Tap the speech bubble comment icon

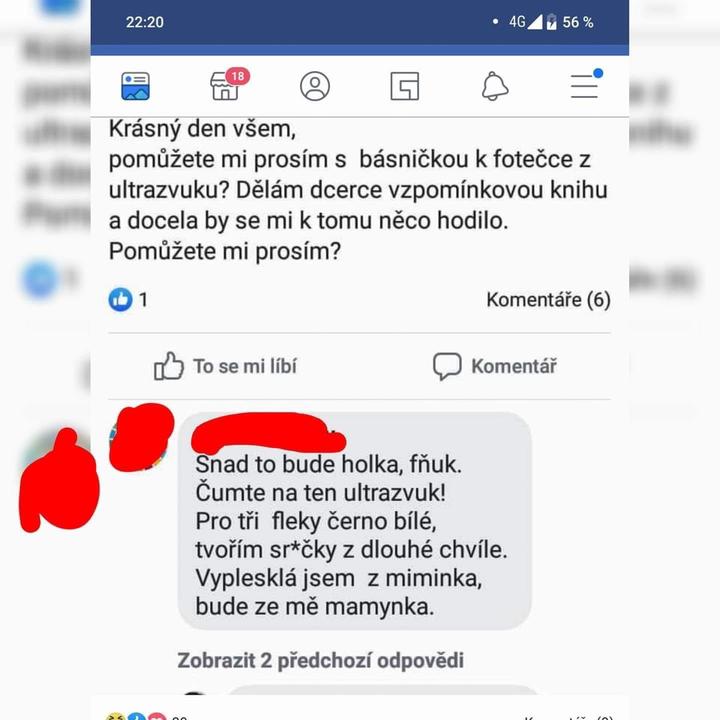447,366
